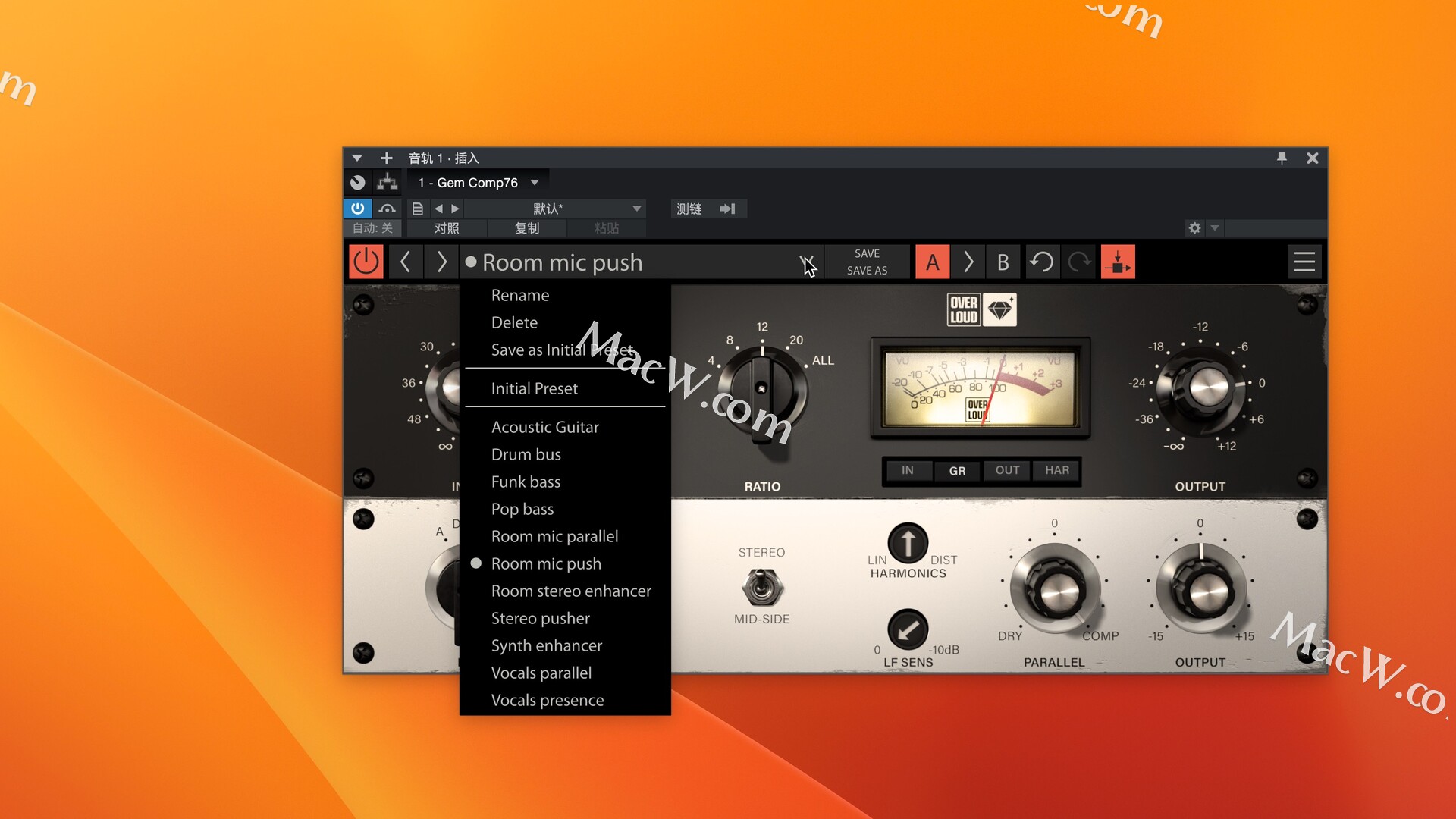
Task: Click the plus add-insert icon
Action: tap(387, 158)
